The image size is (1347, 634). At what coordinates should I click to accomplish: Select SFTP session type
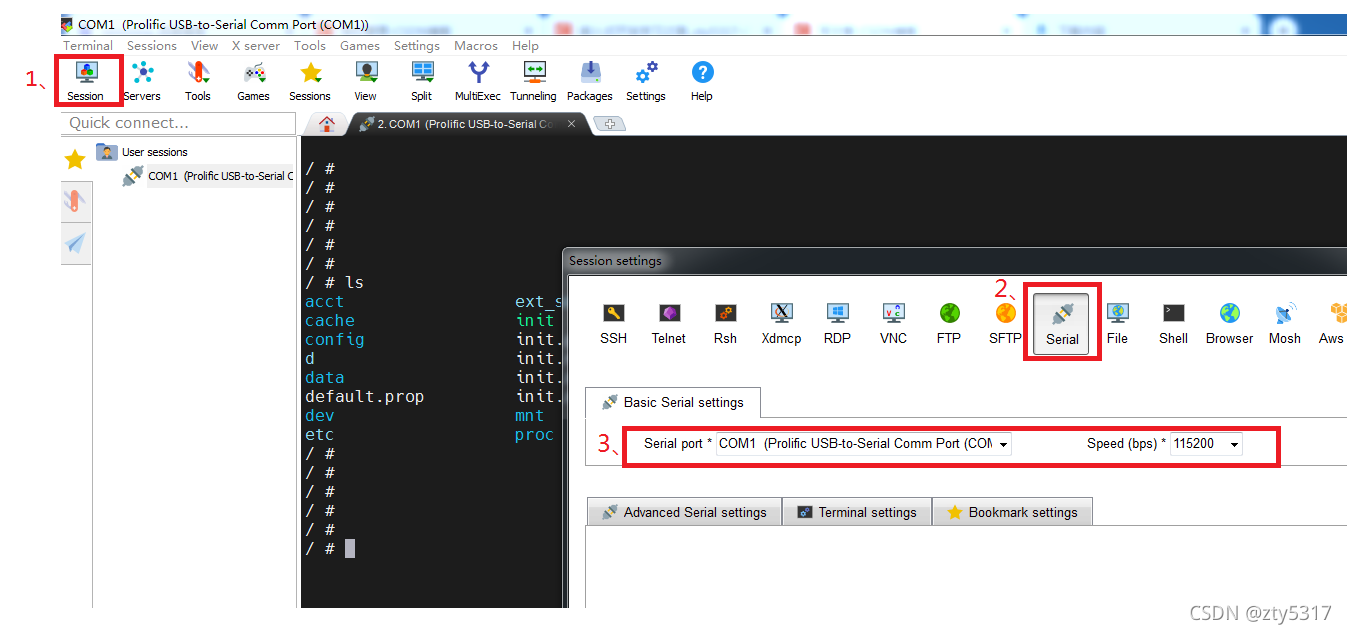coord(1005,324)
